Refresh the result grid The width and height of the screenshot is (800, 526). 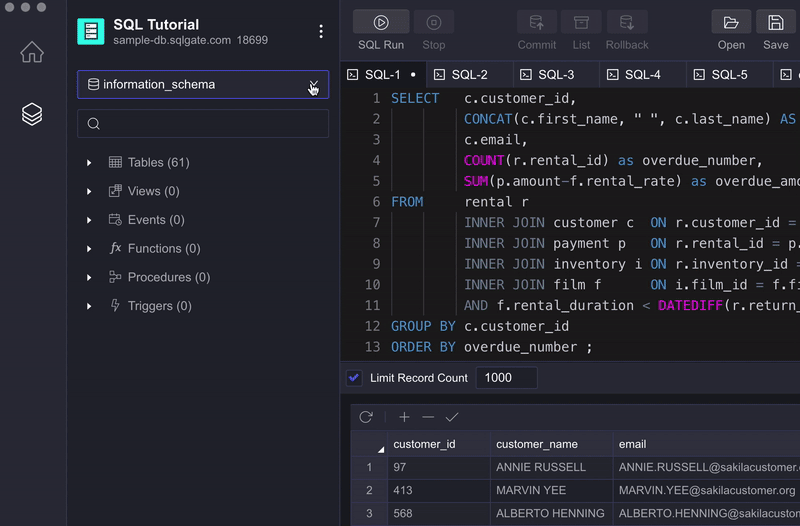(366, 417)
